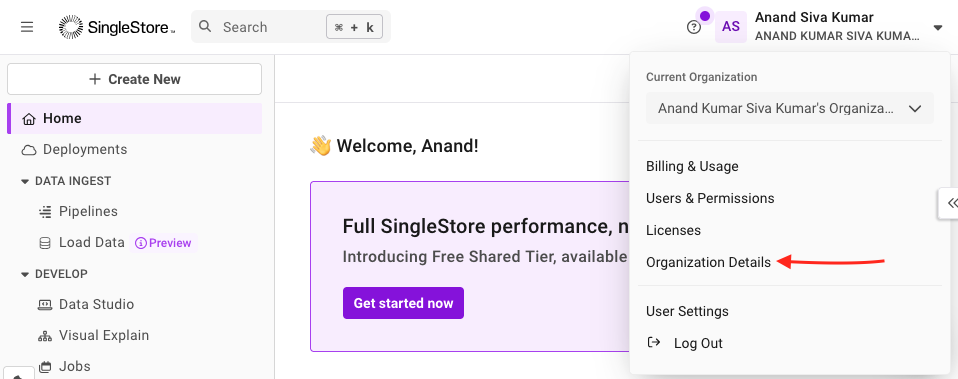Click the Full SingleStore performance banner heading
The image size is (958, 379).
point(486,226)
